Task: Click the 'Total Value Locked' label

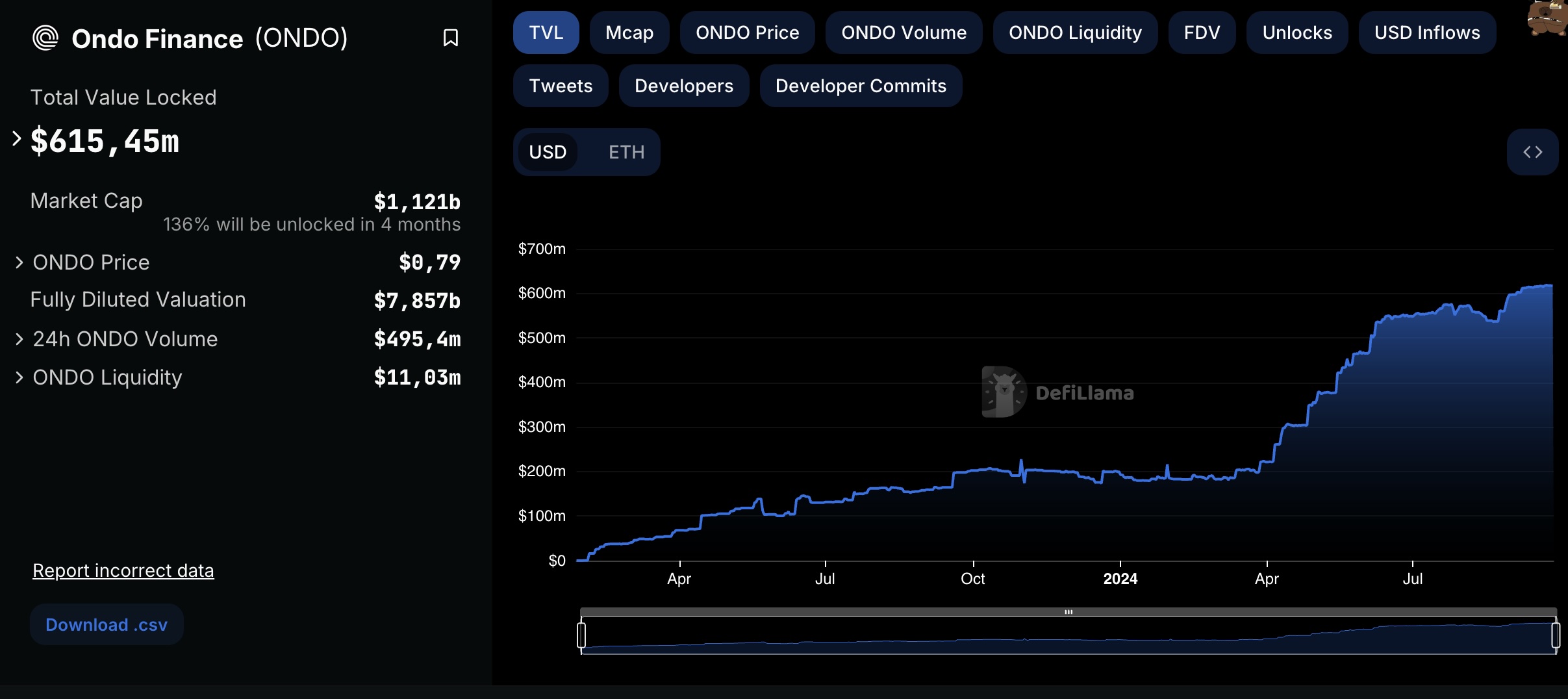Action: coord(123,97)
